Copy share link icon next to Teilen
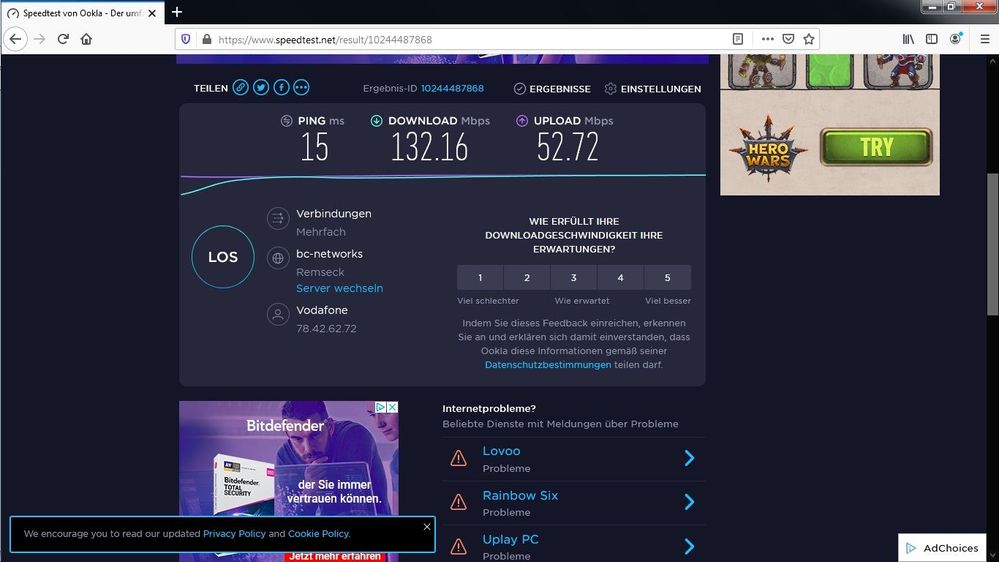999x562 pixels. [240, 87]
